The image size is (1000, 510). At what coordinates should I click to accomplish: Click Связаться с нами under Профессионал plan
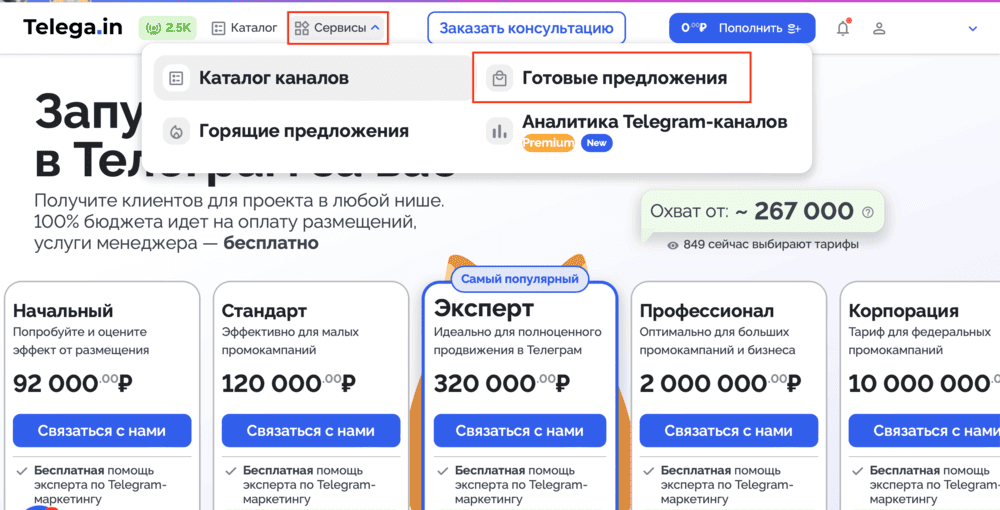pos(729,431)
